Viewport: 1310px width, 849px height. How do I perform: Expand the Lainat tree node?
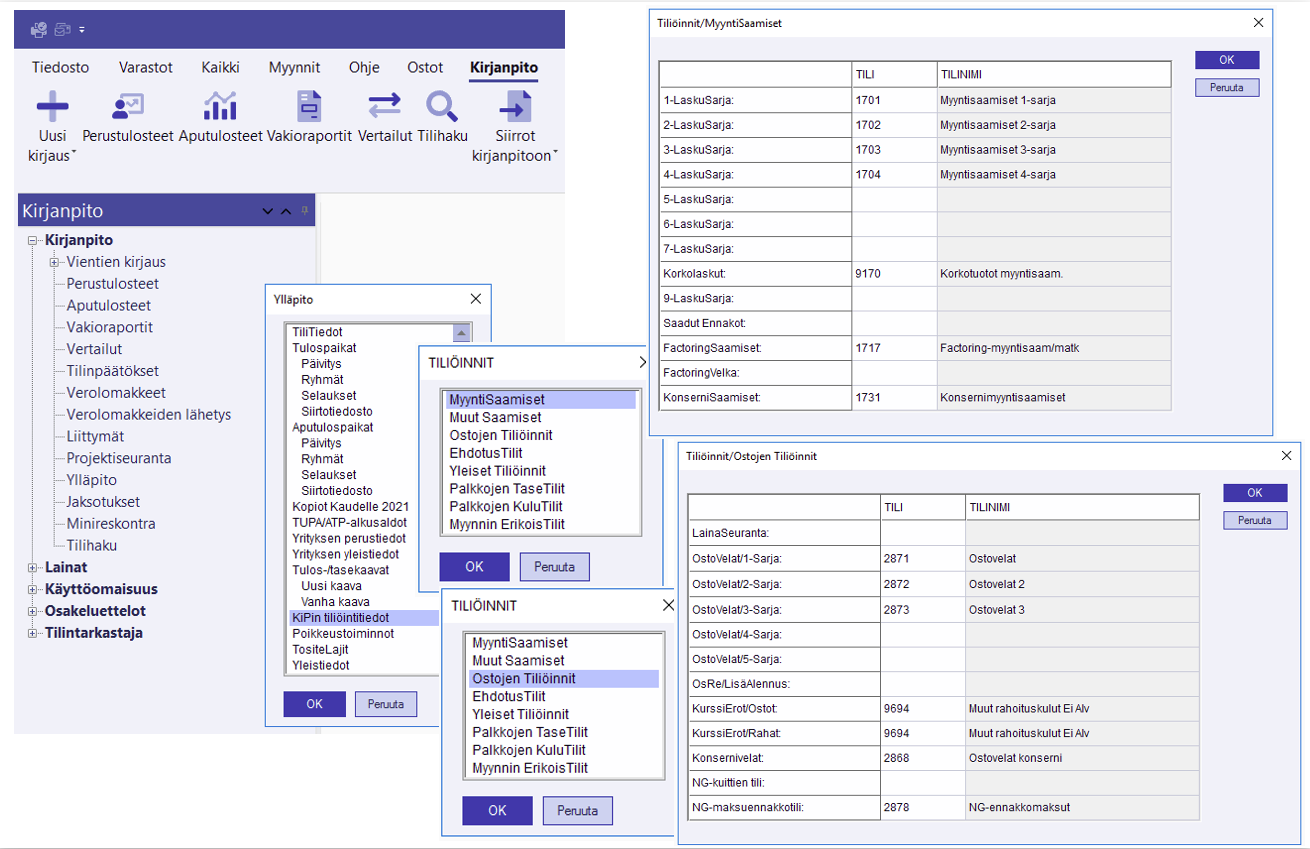(33, 567)
